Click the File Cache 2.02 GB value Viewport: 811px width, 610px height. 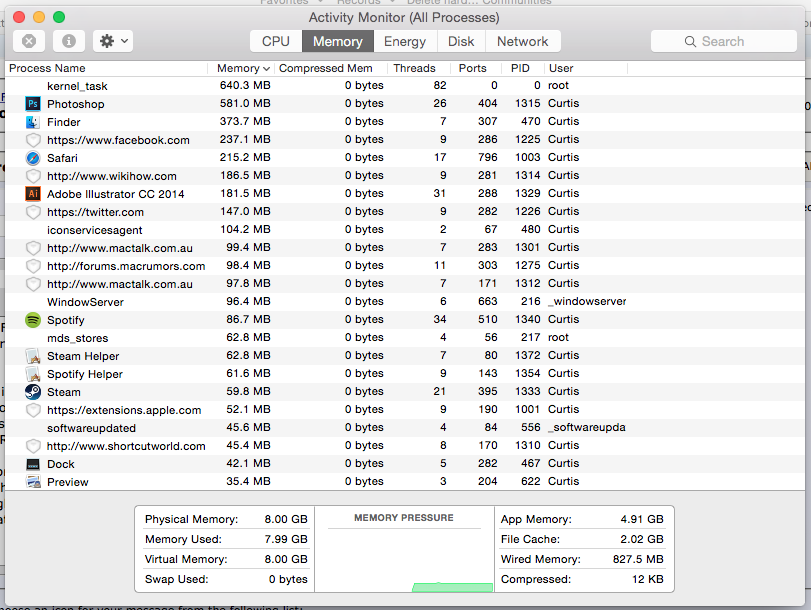point(642,539)
